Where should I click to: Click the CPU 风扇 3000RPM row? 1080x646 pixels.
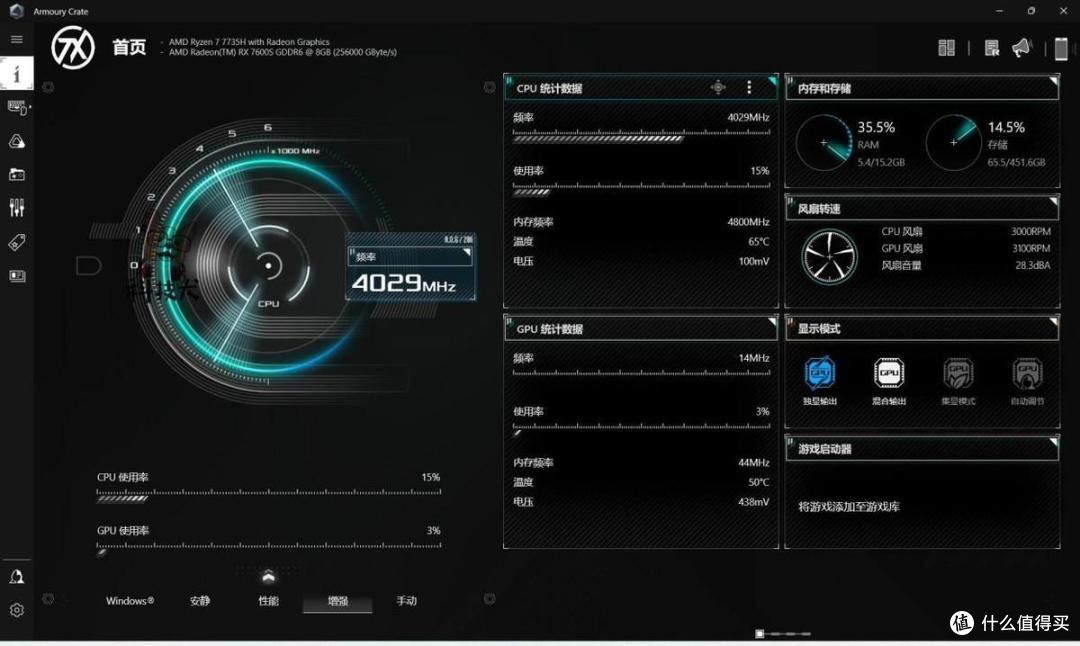pyautogui.click(x=966, y=231)
